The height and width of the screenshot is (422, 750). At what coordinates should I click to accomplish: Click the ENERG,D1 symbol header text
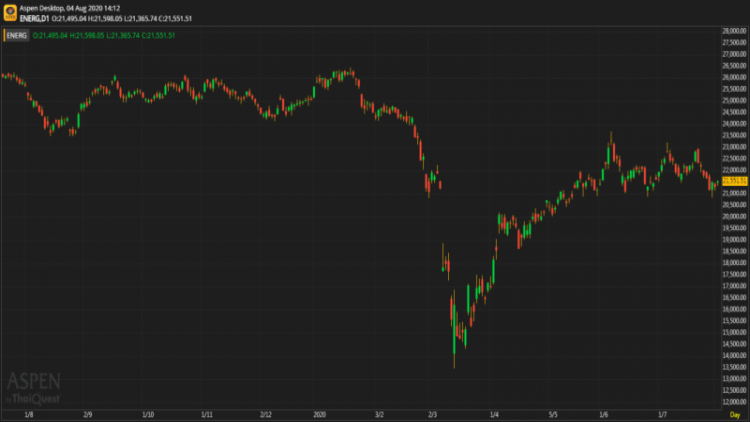coord(34,19)
